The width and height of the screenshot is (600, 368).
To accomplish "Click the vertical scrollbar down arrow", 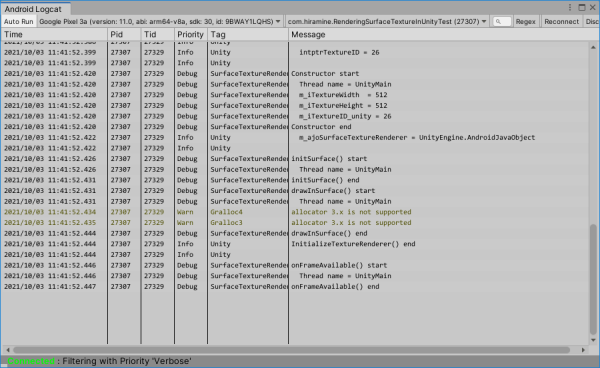I will pyautogui.click(x=593, y=340).
